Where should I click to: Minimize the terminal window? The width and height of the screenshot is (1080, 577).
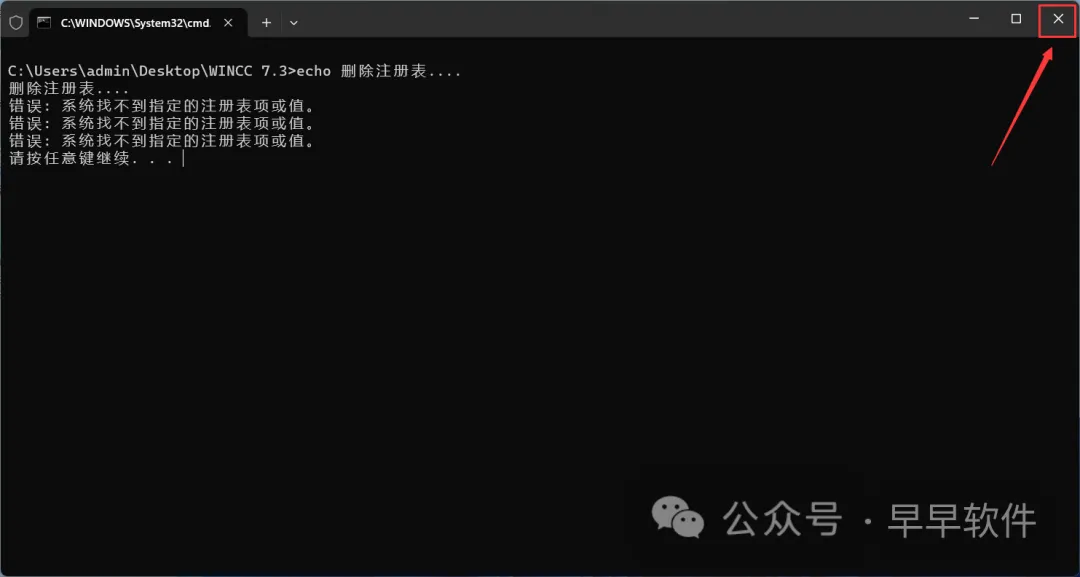pyautogui.click(x=974, y=19)
